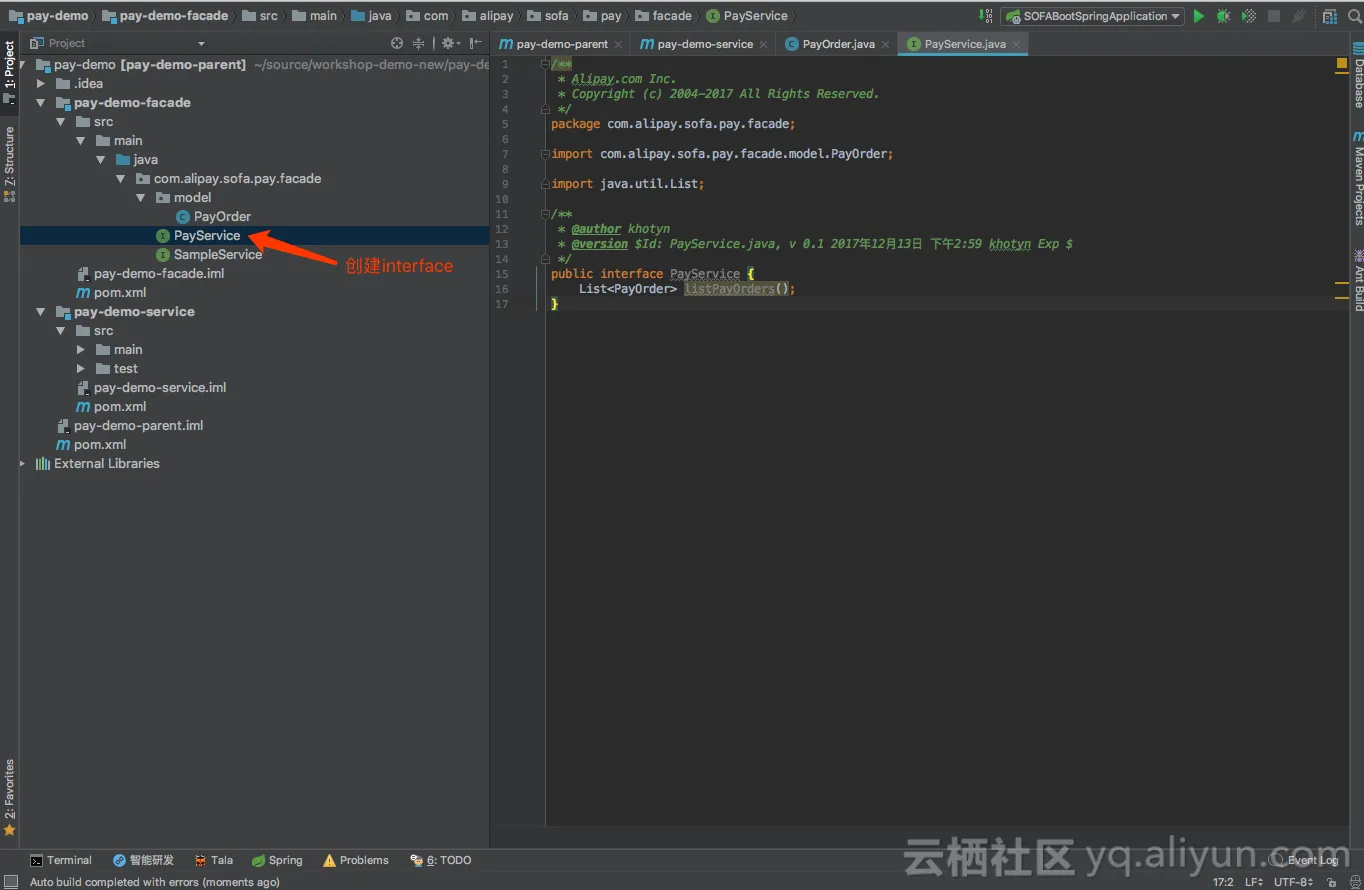Open the 6: TODO tool tab
Image resolution: width=1364 pixels, height=890 pixels.
pos(441,860)
